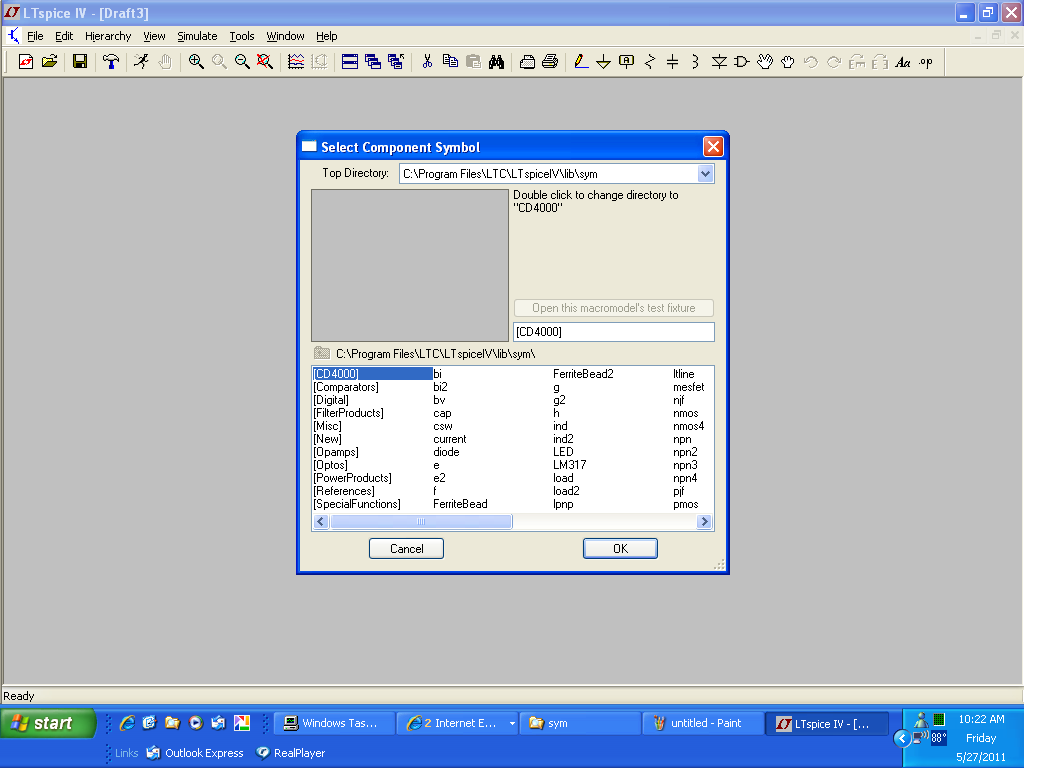Click the OK button in dialog
The height and width of the screenshot is (770, 1042).
click(x=620, y=549)
